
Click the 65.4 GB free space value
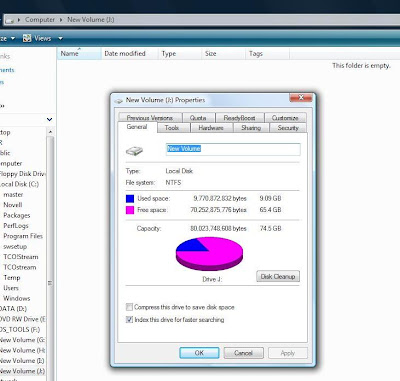[270, 210]
